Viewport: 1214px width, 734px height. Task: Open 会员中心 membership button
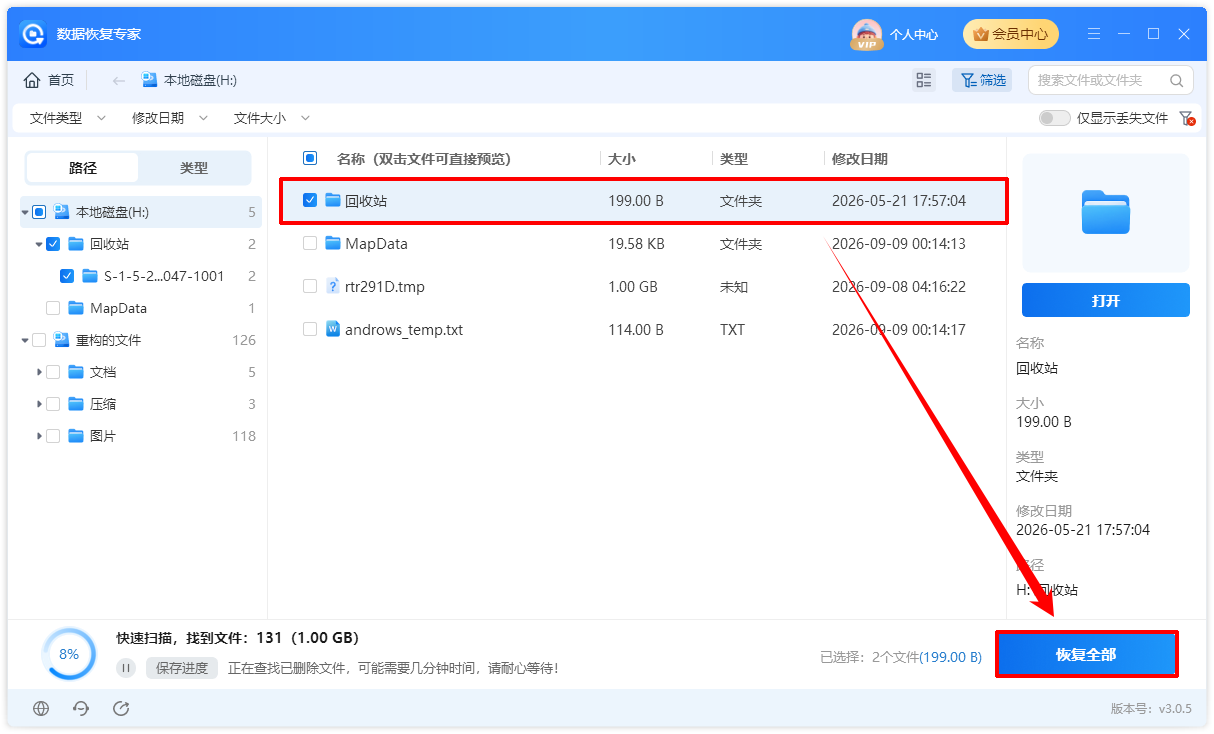(1010, 34)
